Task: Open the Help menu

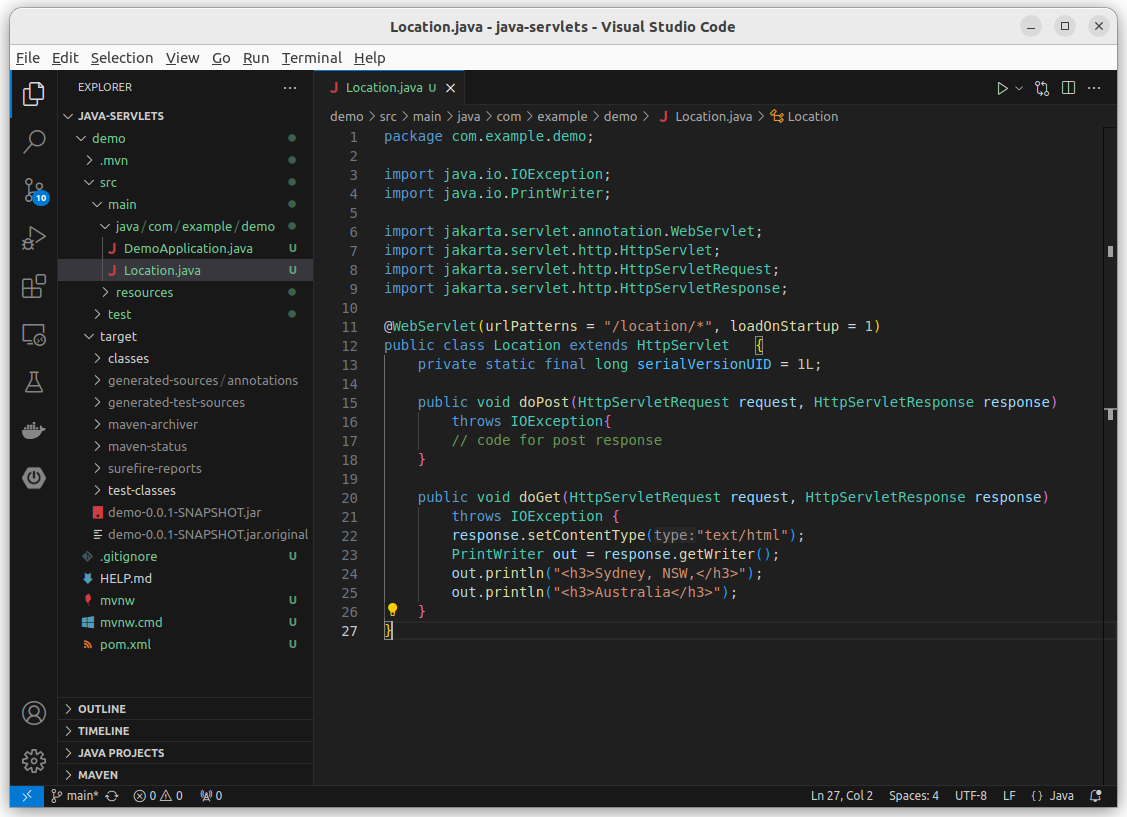Action: coord(369,57)
